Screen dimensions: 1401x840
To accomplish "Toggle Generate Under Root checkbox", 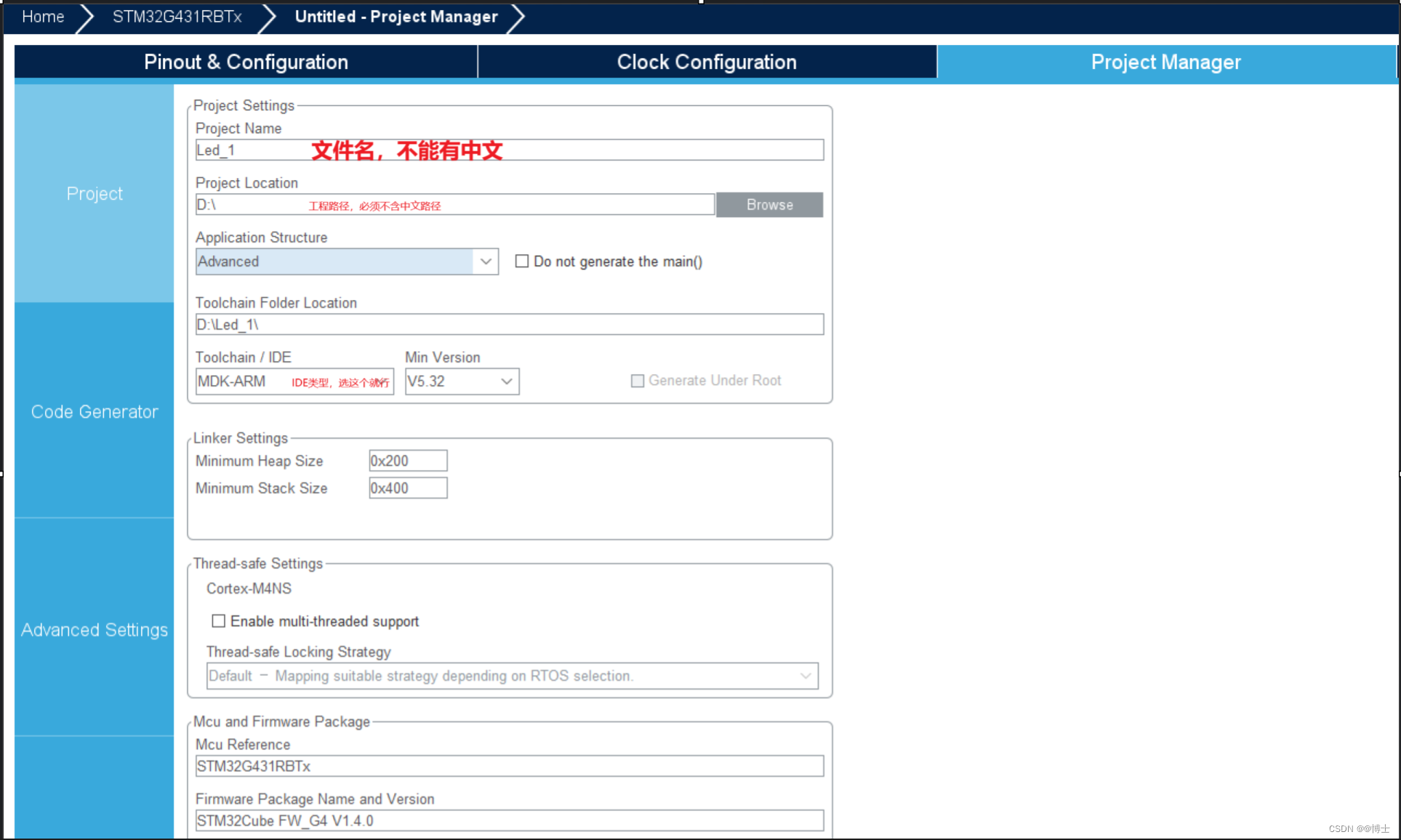I will click(638, 381).
